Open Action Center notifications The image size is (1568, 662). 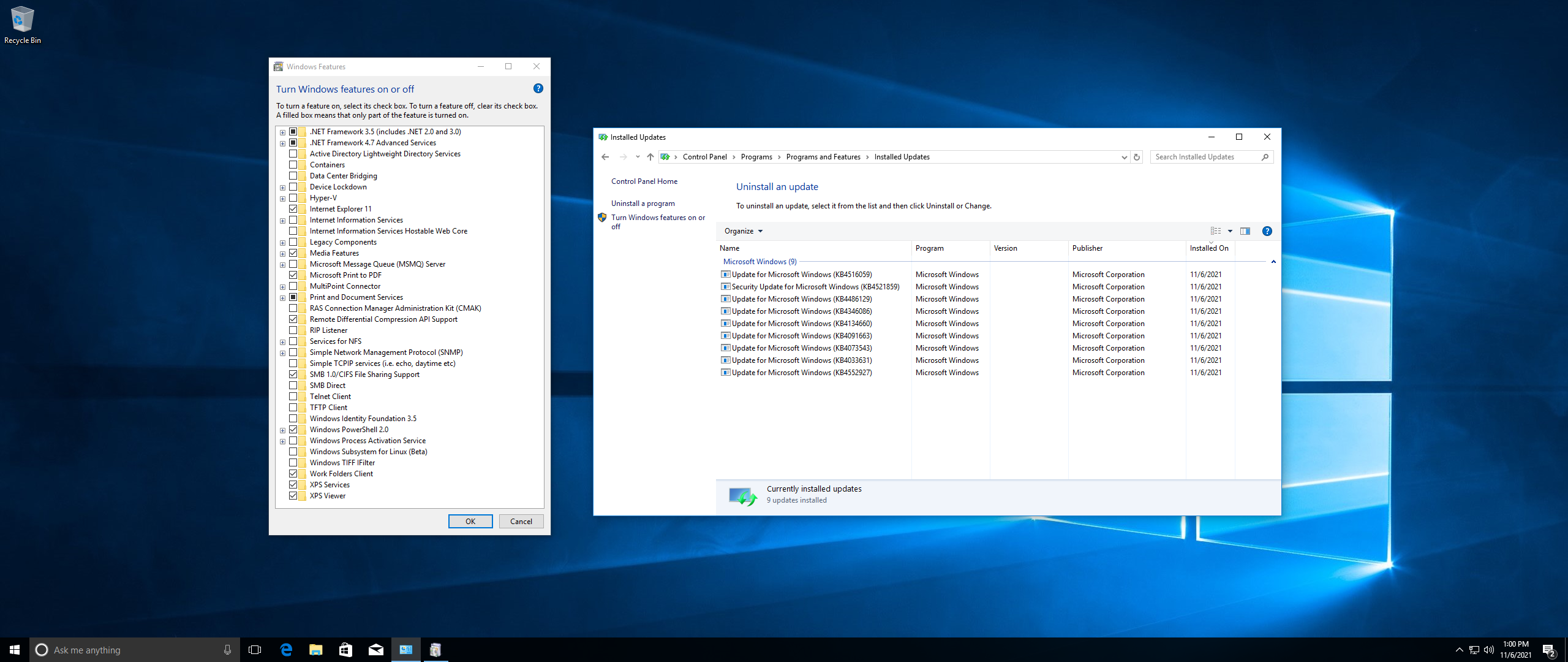(x=1549, y=650)
